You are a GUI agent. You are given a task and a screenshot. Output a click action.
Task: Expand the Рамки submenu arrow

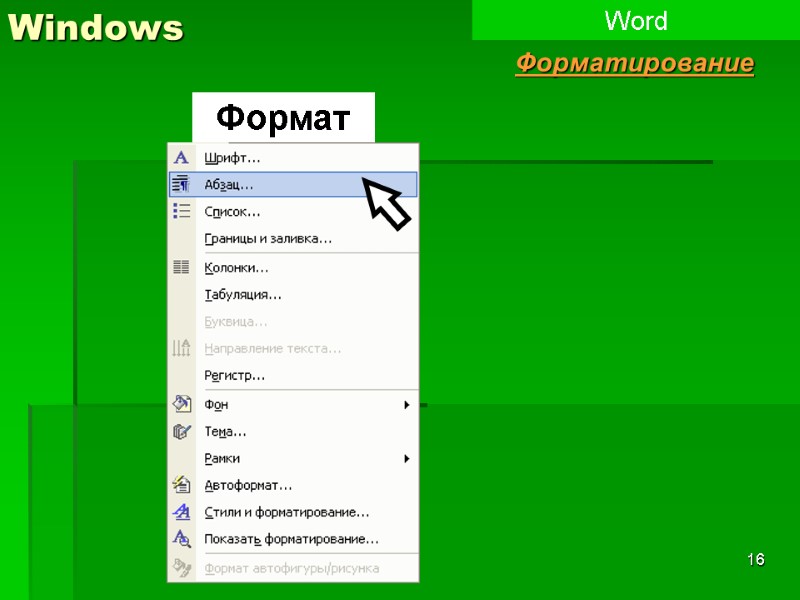tap(407, 459)
